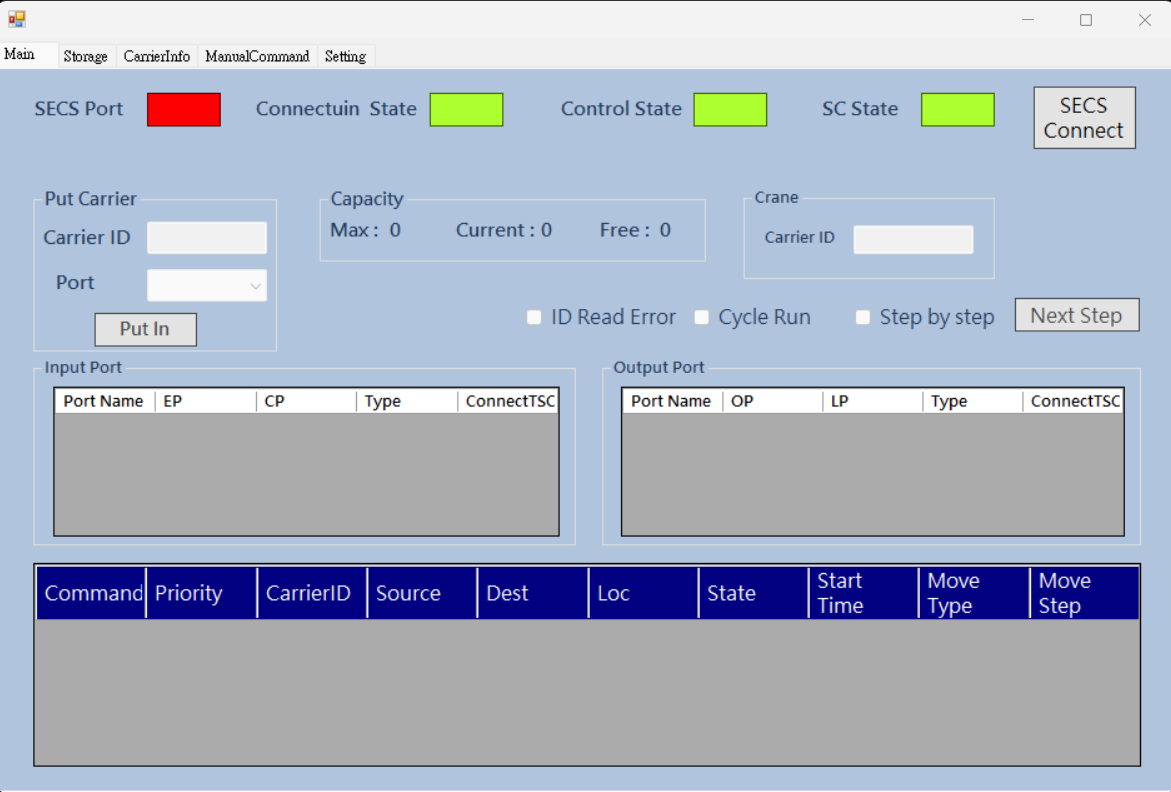Switch to the ManualCommand tab
The height and width of the screenshot is (792, 1171).
tap(257, 56)
